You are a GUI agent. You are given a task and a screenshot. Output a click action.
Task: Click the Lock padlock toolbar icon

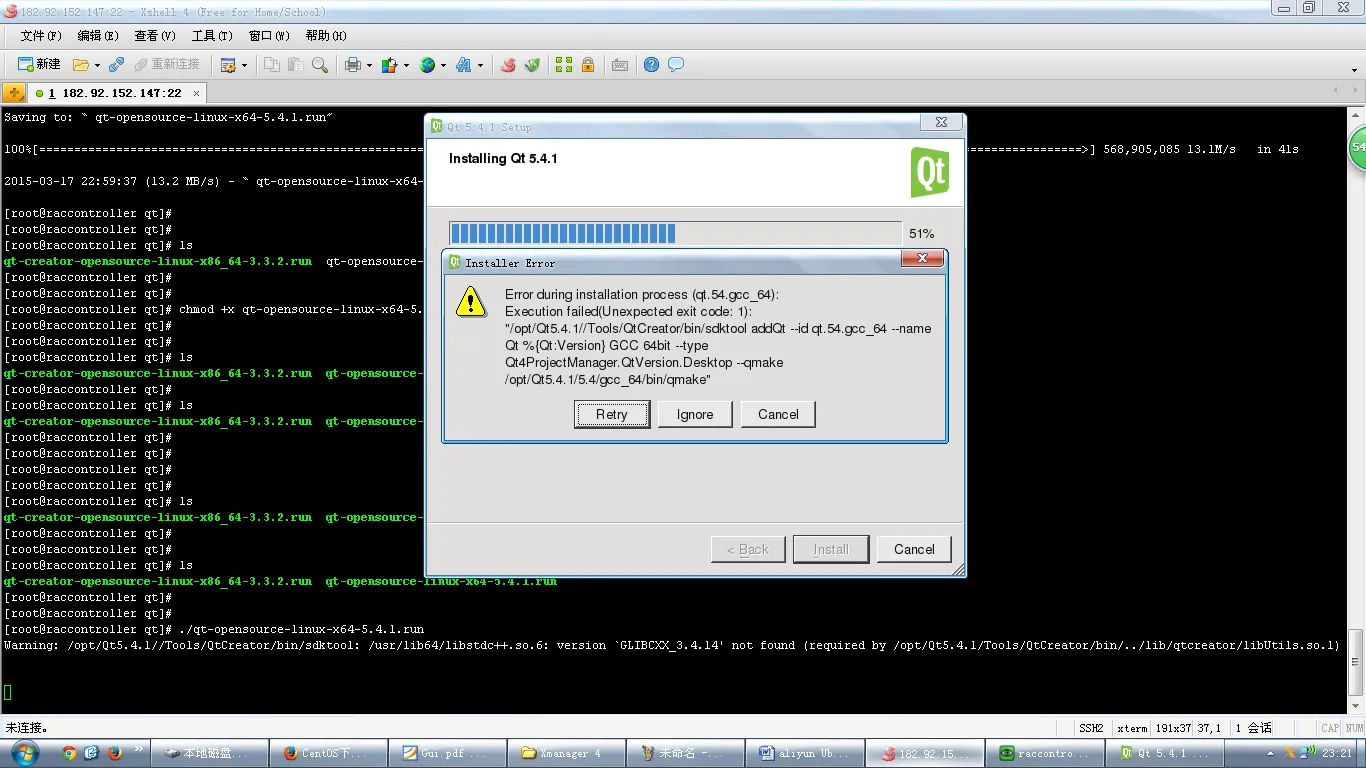tap(588, 65)
